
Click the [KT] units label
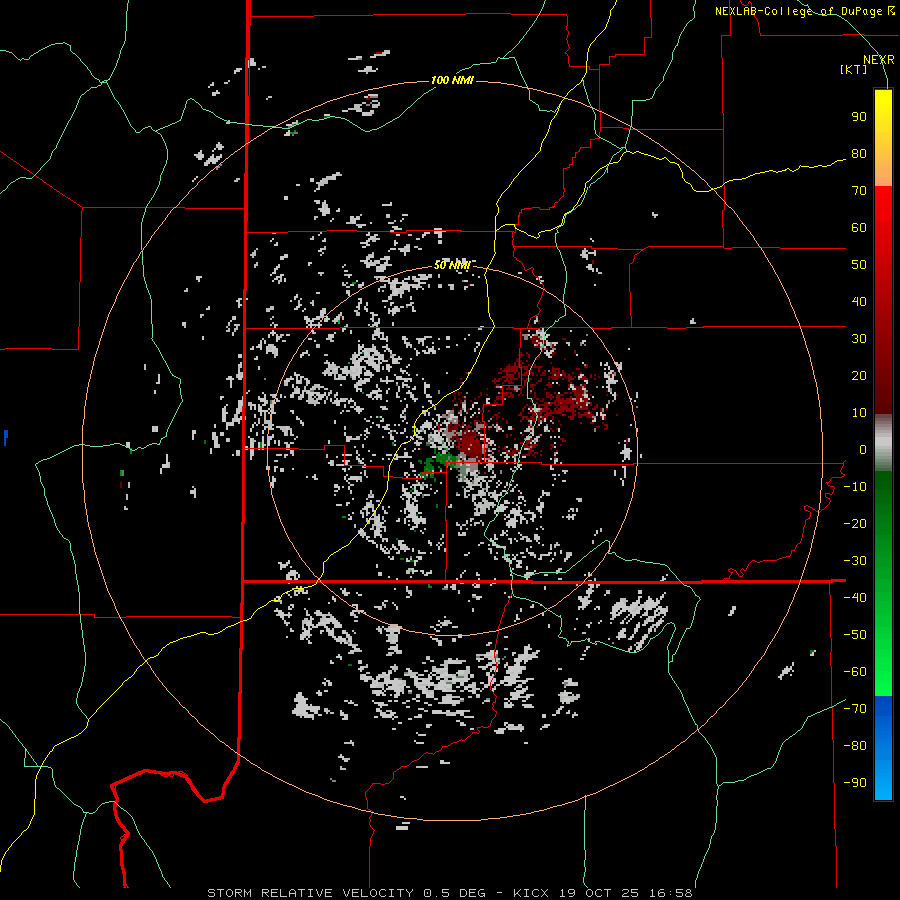coord(854,69)
